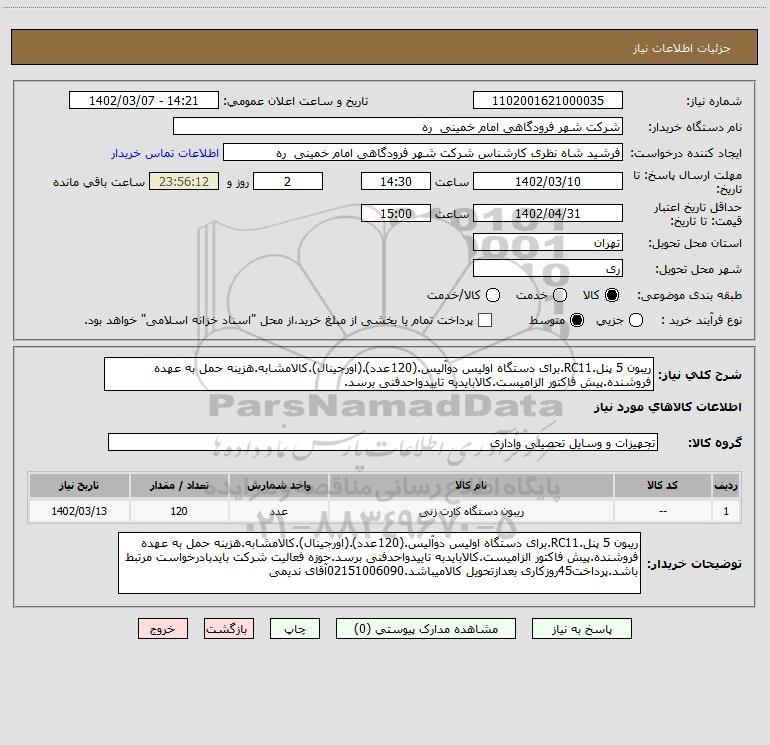This screenshot has width=770, height=745.
Task: Click the row number cell 1
Action: pos(726,511)
